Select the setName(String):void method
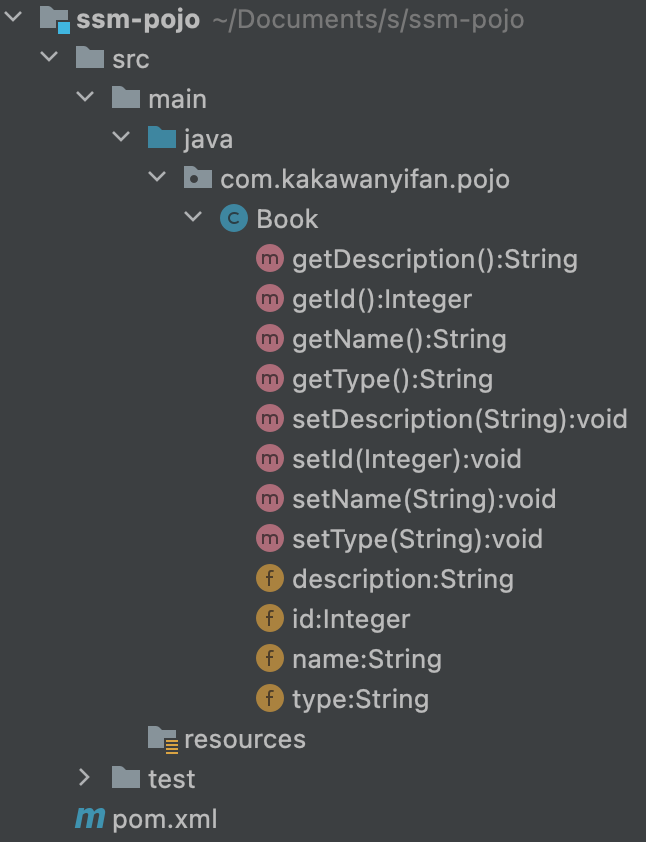 click(423, 499)
